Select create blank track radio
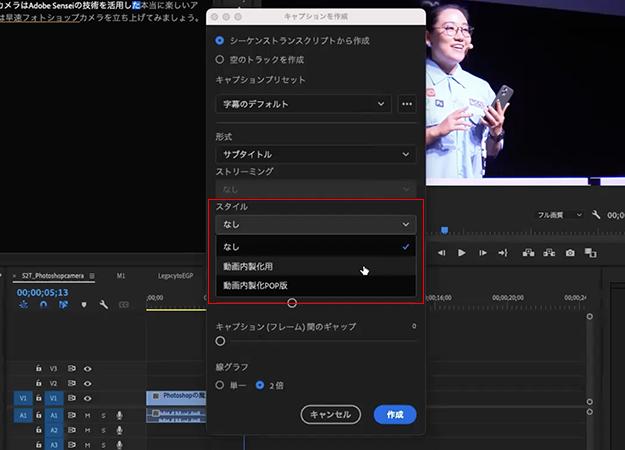Screen dimensions: 625x450 click(220, 59)
